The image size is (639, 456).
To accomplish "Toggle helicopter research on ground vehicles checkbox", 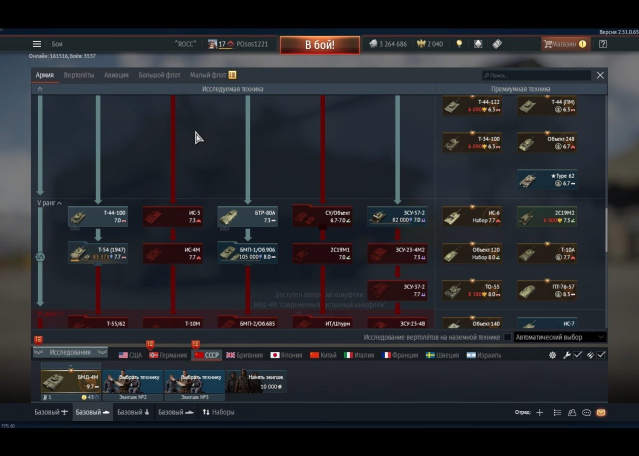I will [507, 337].
